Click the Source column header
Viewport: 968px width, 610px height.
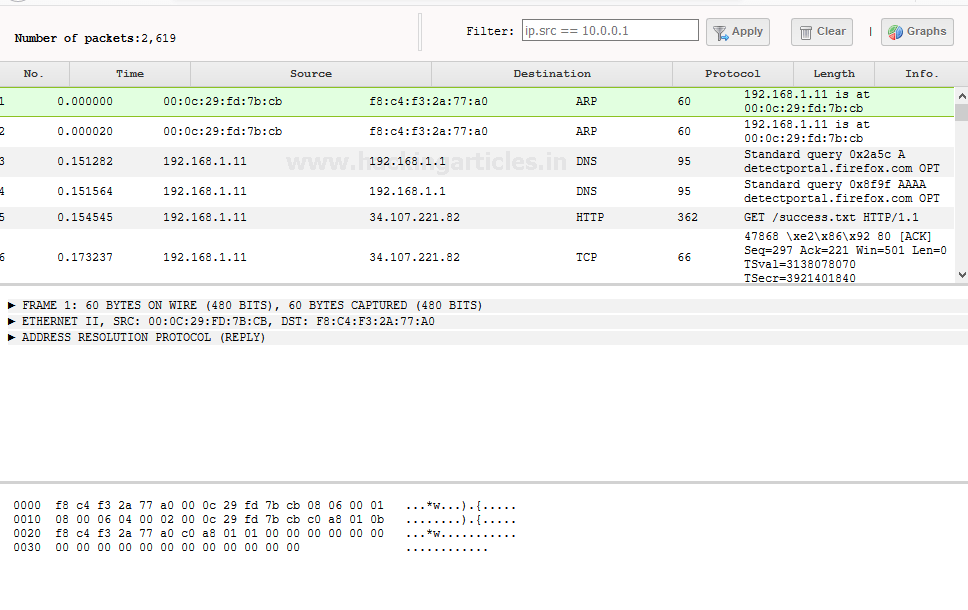[x=311, y=74]
